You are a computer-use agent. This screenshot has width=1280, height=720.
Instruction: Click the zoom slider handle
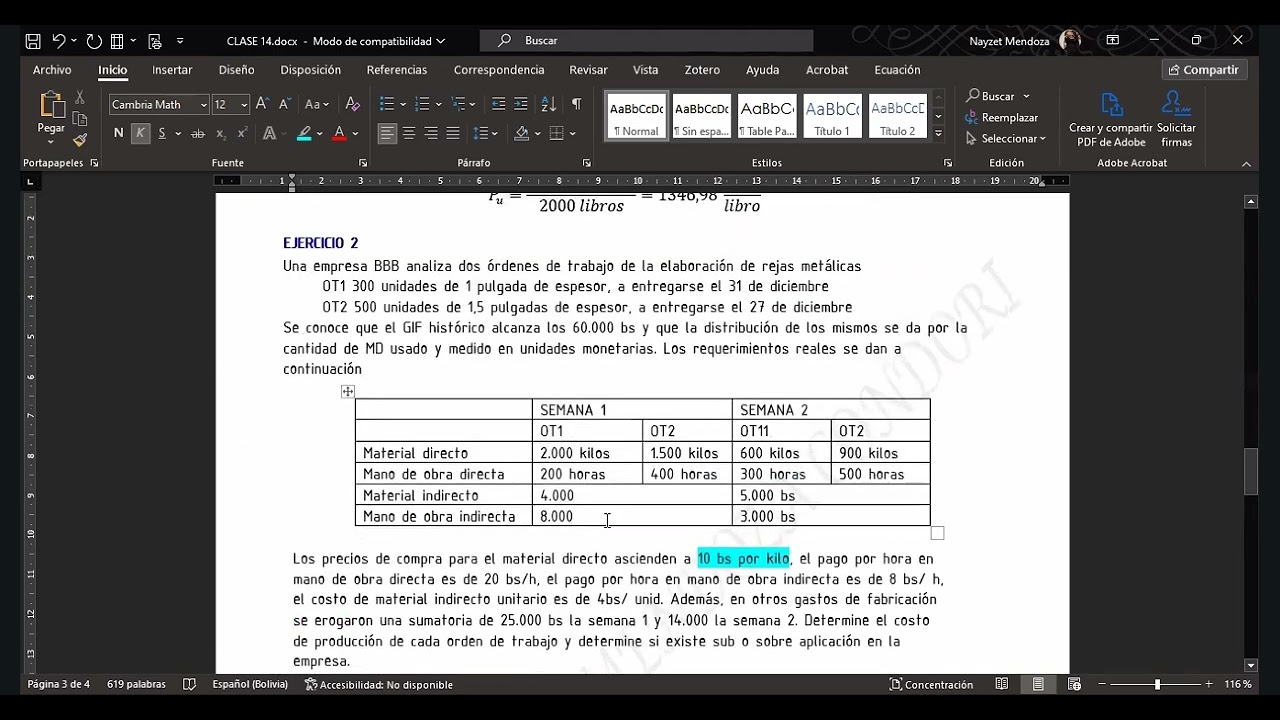pos(1157,684)
